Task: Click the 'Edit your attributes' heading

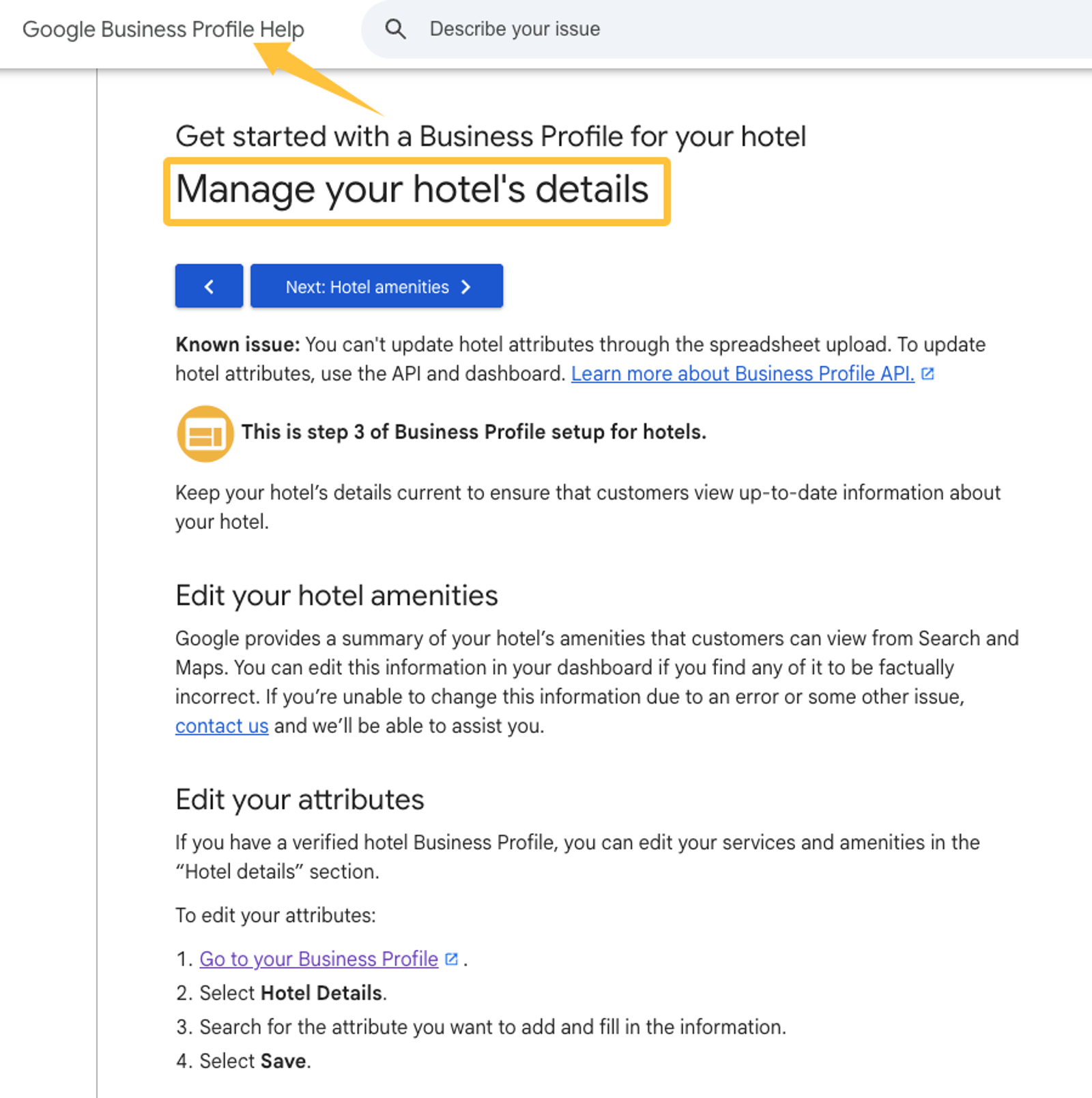Action: 300,800
